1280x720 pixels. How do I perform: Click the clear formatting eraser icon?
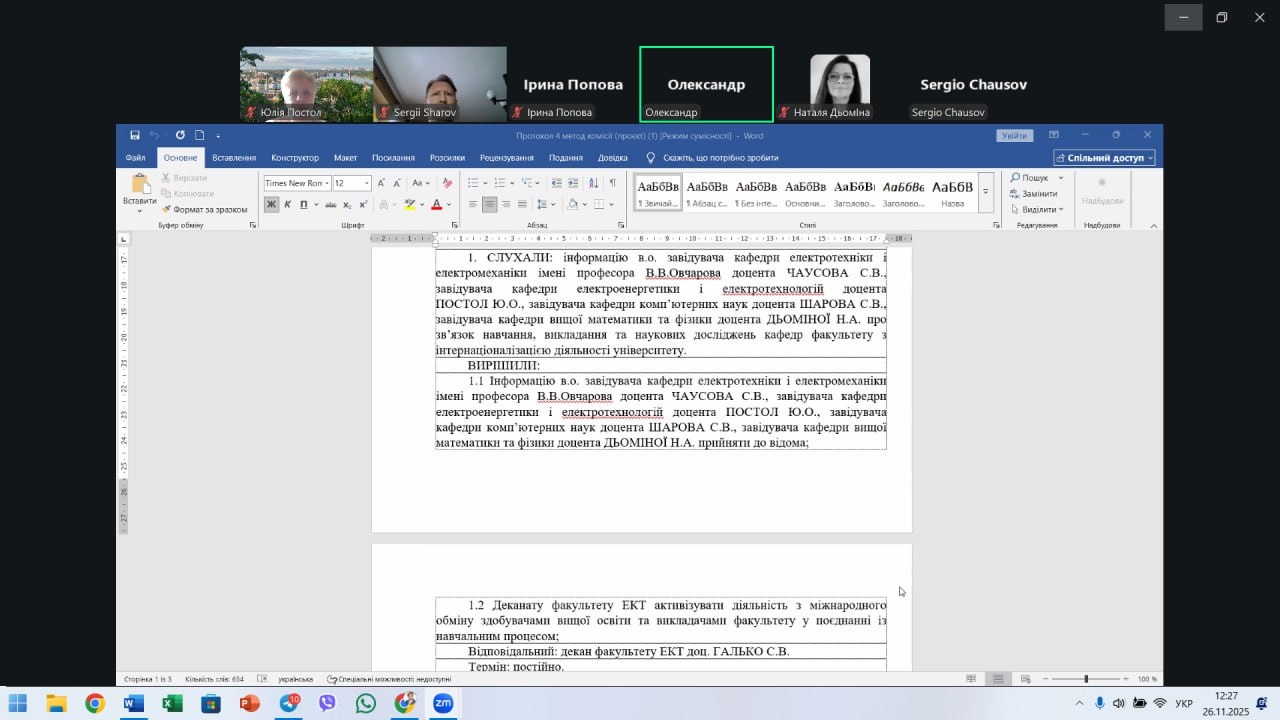[447, 183]
